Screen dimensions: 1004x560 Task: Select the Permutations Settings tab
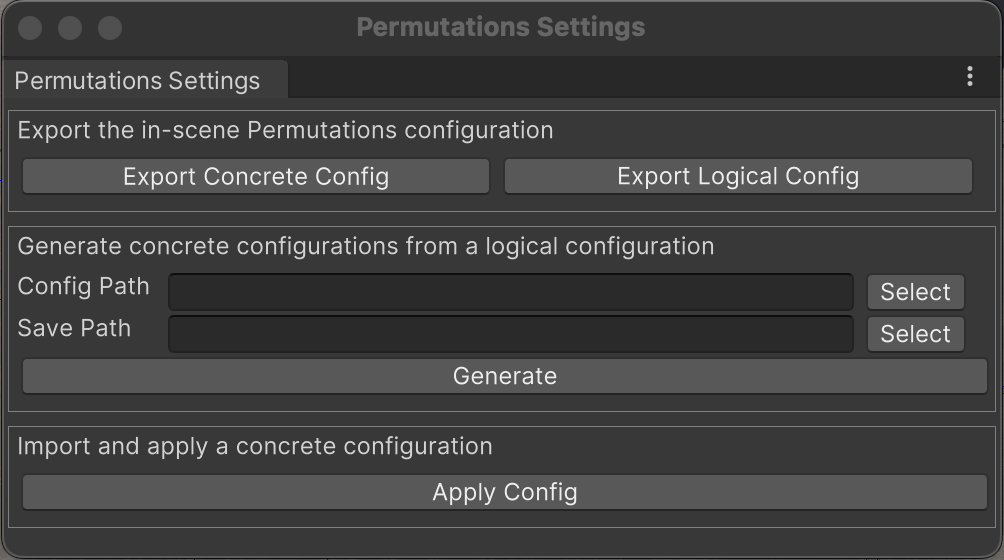[138, 81]
